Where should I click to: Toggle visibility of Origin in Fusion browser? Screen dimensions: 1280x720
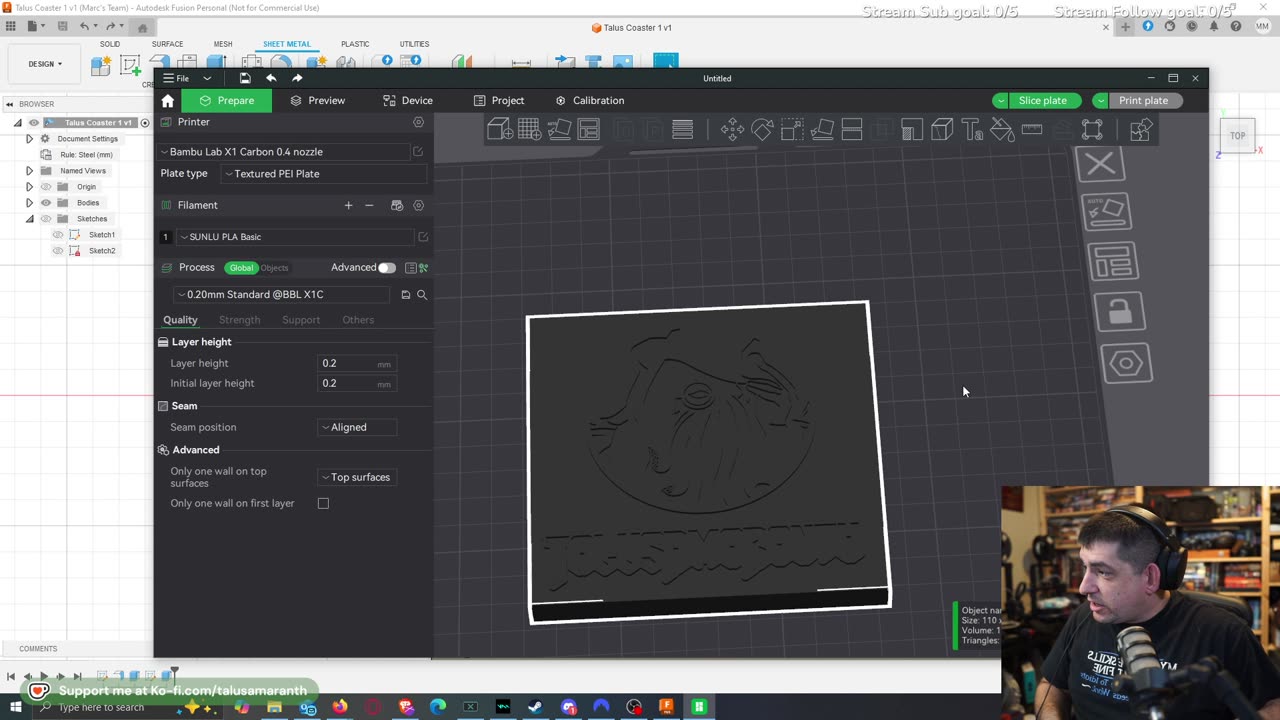46,187
